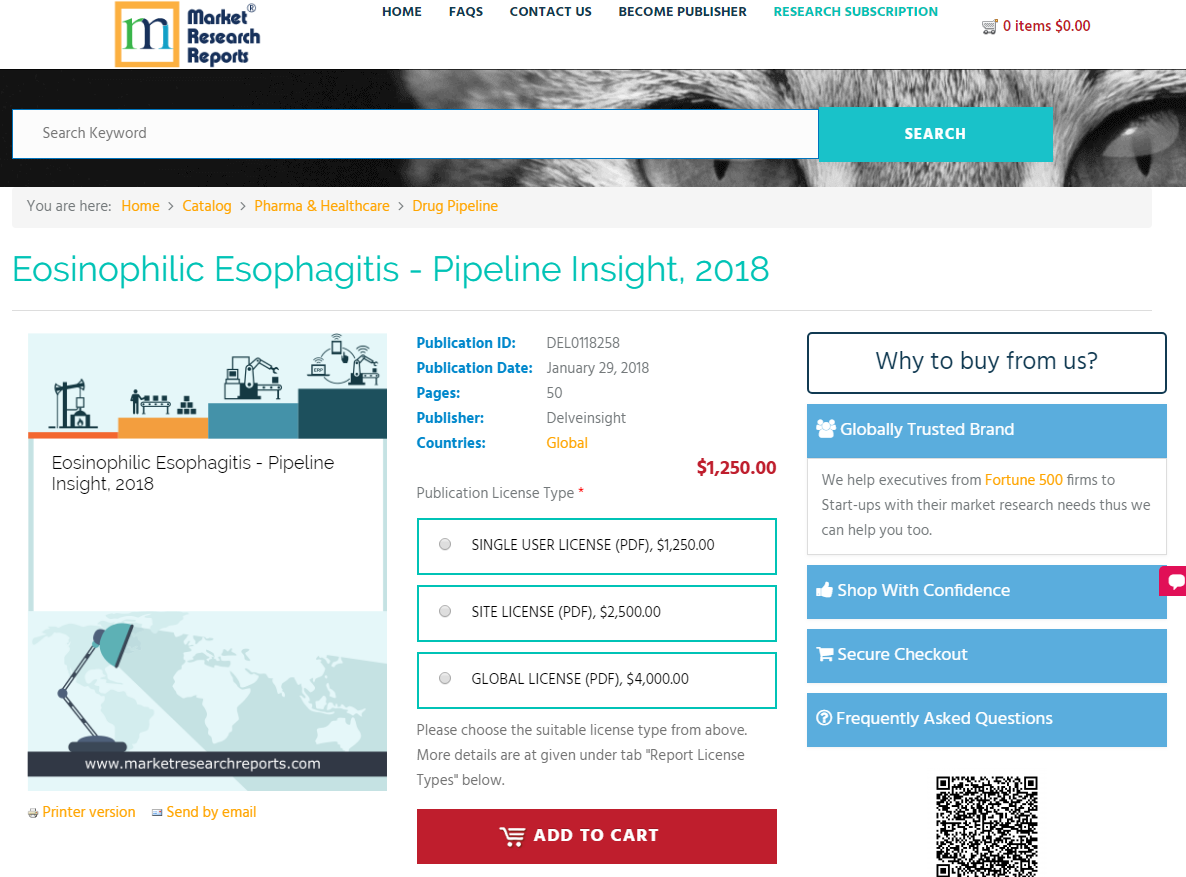Viewport: 1186px width, 877px height.
Task: Click the people icon in Globally Trusted Brand
Action: (x=826, y=429)
